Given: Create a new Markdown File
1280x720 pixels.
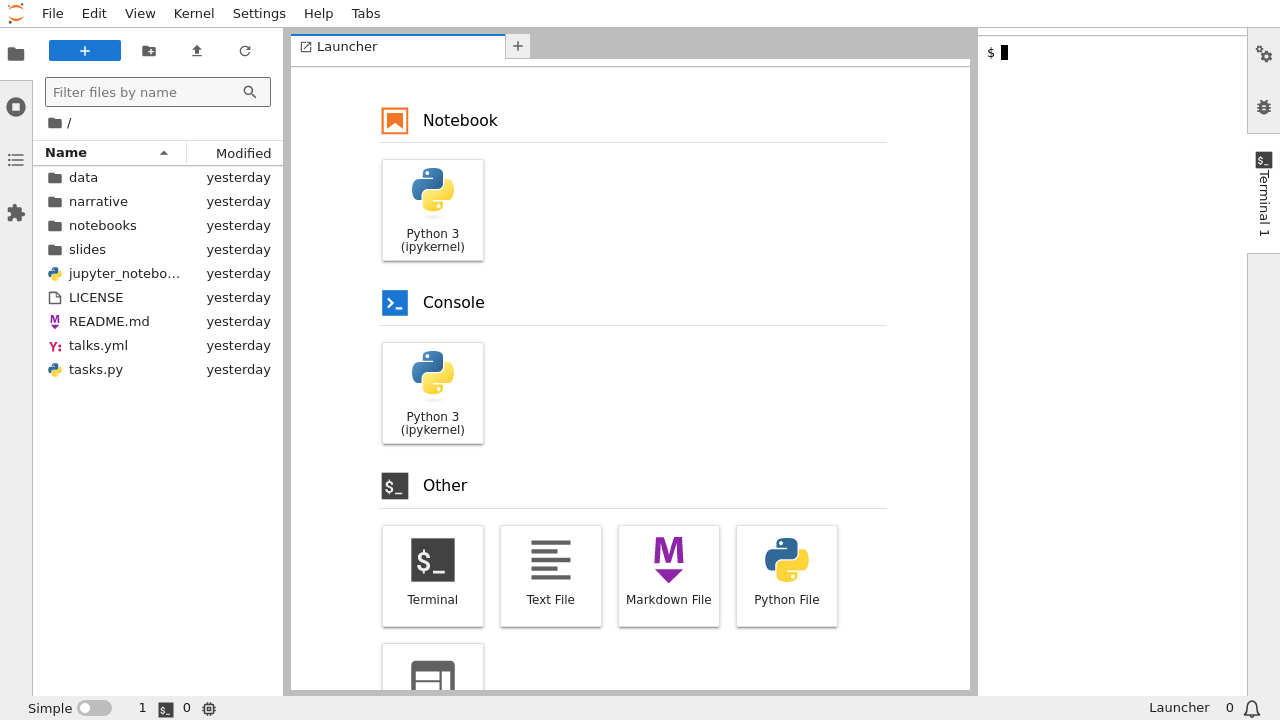Looking at the screenshot, I should pos(669,576).
